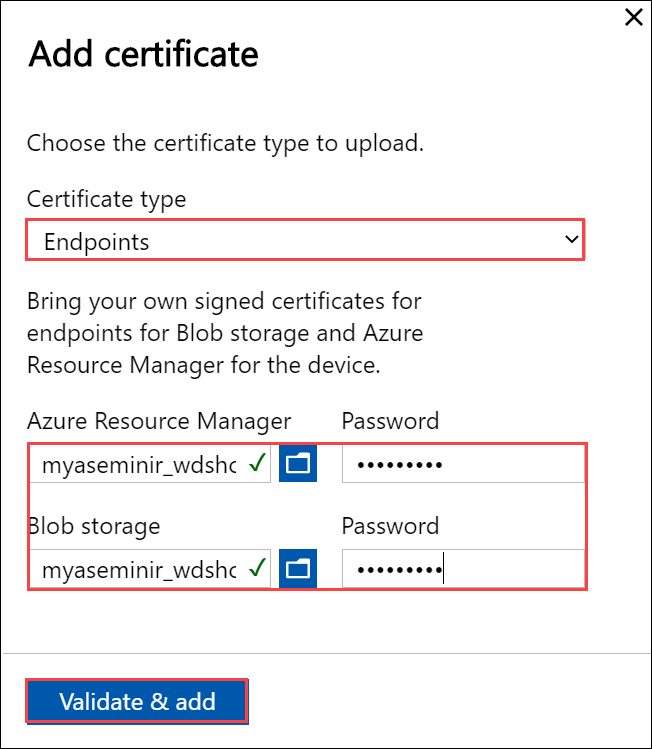Image resolution: width=652 pixels, height=749 pixels.
Task: Click the Password label beside Blob storage
Action: coord(390,526)
